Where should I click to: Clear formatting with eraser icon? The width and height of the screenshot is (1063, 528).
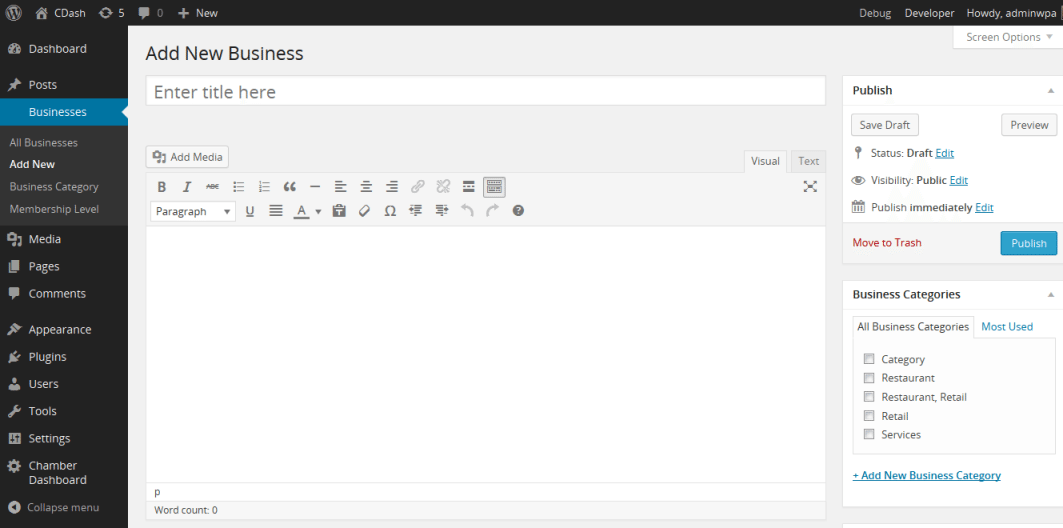[x=365, y=211]
